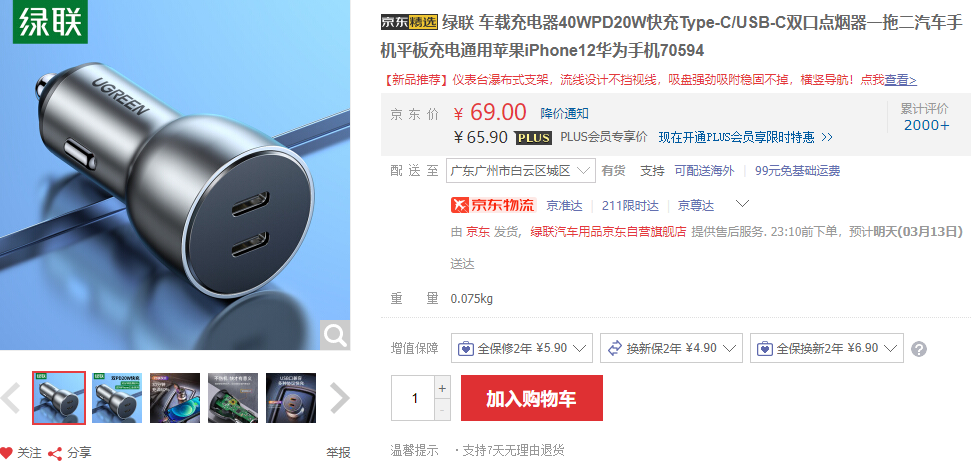Click the black PLUS member badge
Screen dimensions: 973x470
pos(534,138)
